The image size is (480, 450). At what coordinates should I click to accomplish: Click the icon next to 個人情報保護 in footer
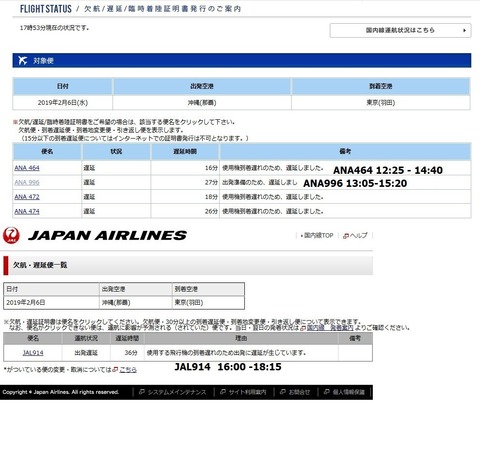click(x=327, y=392)
